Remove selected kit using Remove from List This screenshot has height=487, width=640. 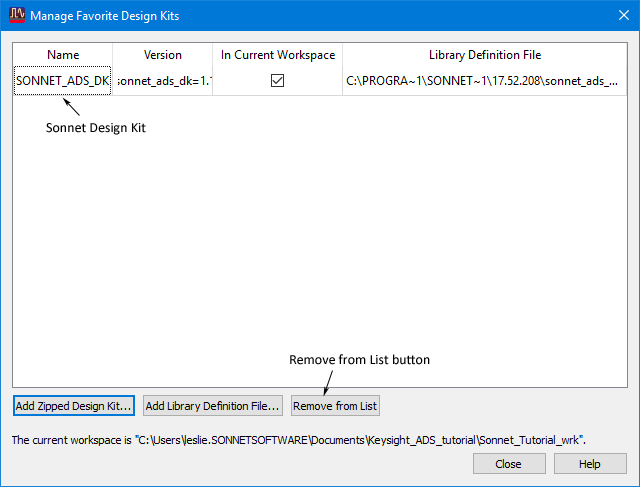pos(335,406)
